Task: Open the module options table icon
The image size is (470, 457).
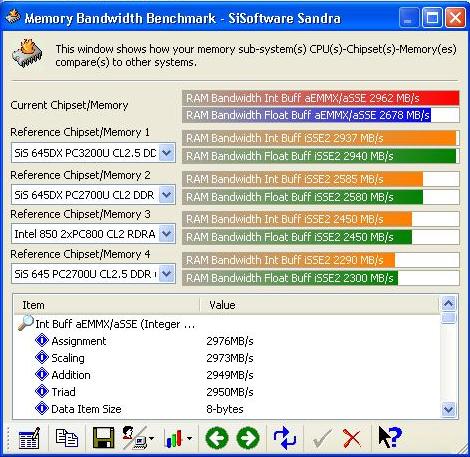Action: coord(29,438)
